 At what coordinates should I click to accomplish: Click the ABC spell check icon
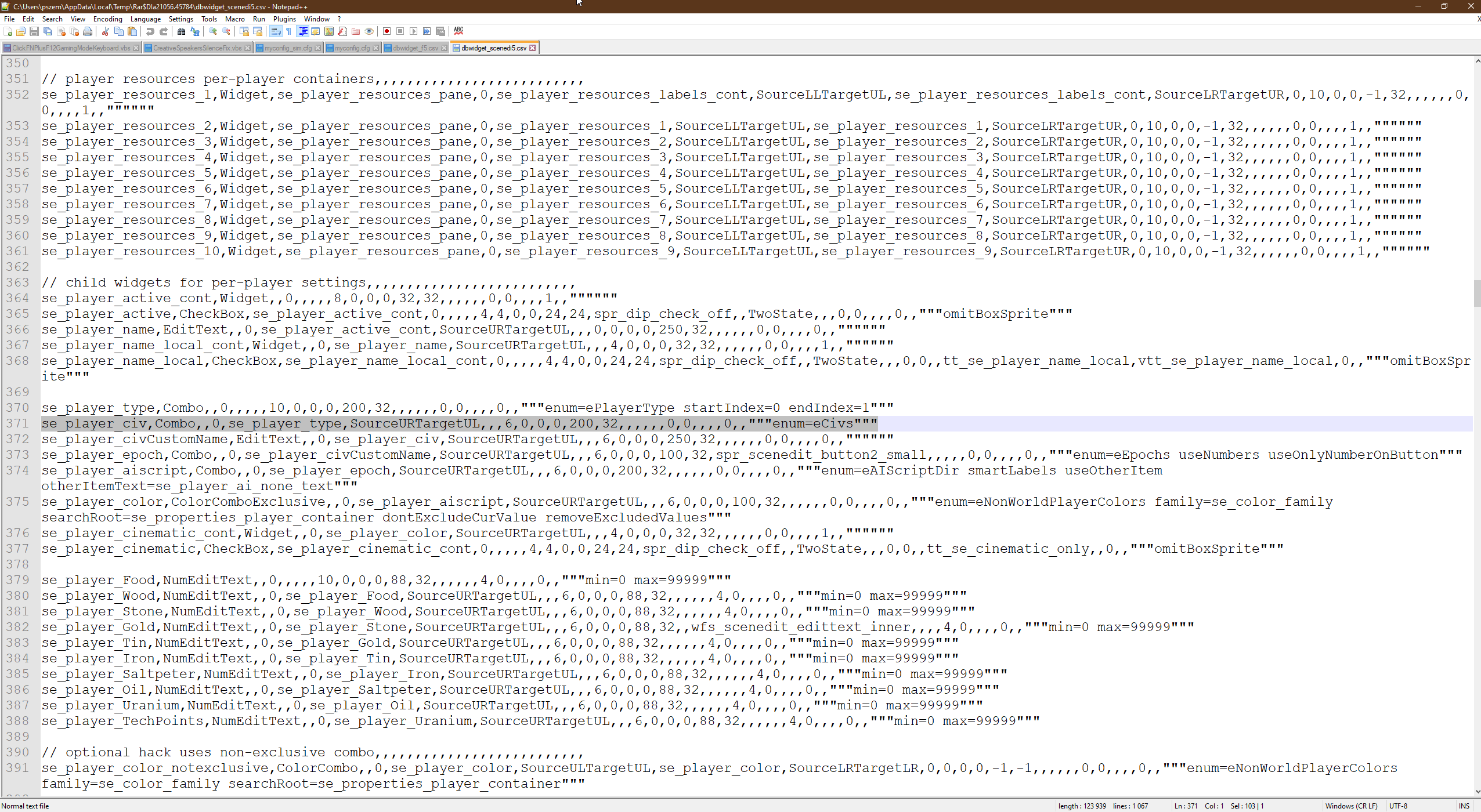(458, 31)
